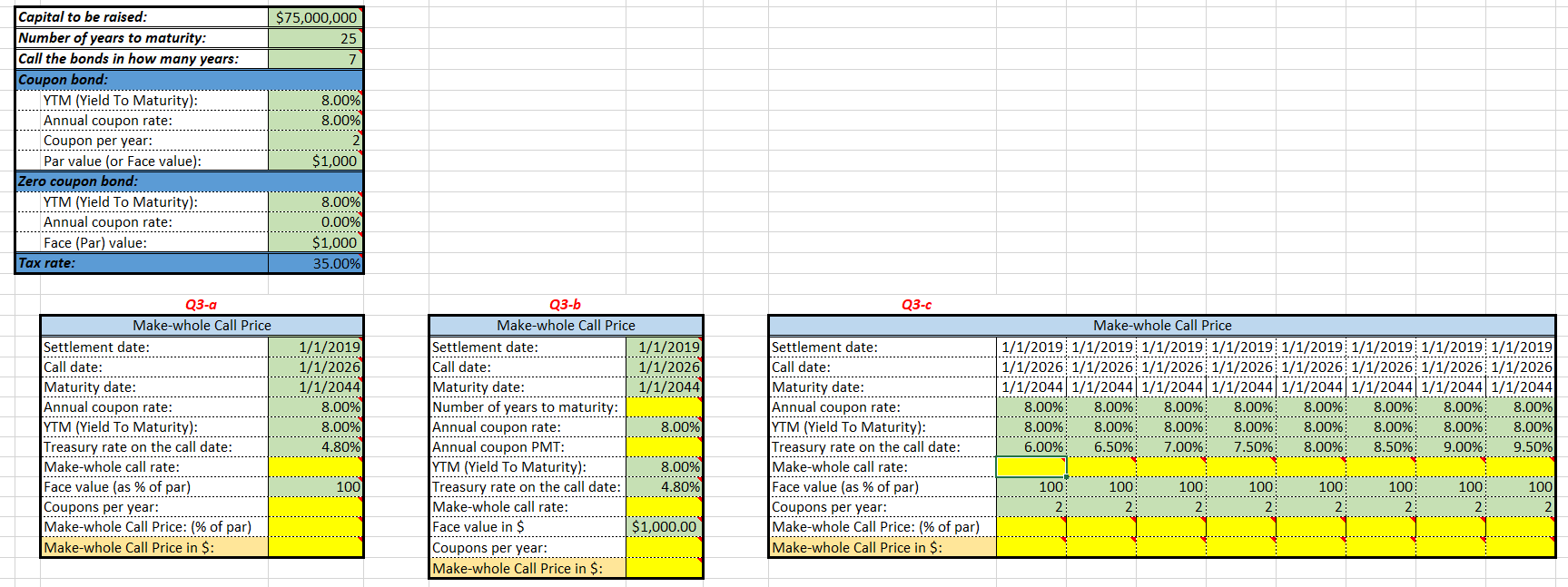
Task: Select the $75,000,000 capital to be raised cell
Action: point(315,17)
